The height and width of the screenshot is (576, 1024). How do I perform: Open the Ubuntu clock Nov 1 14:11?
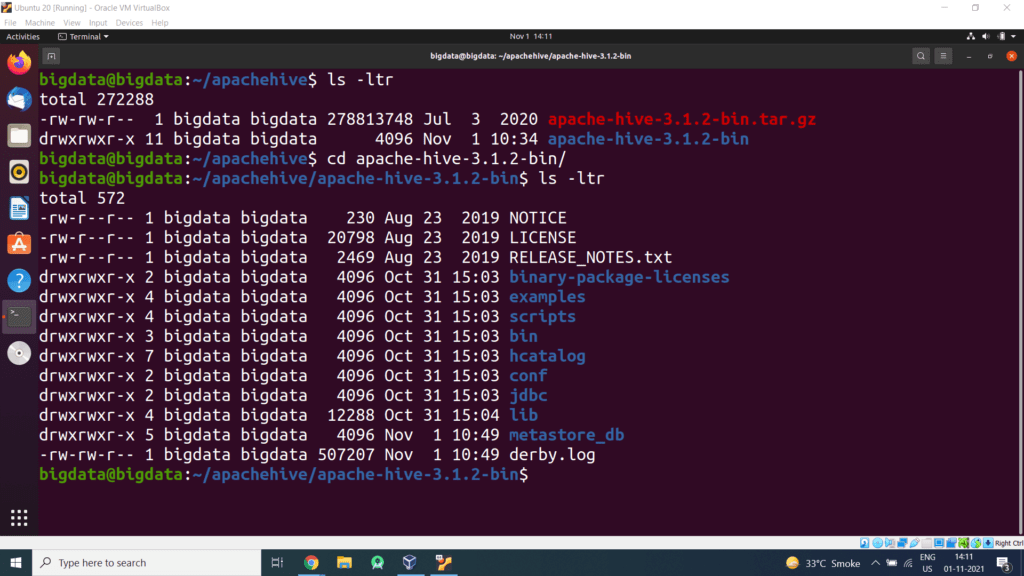(x=531, y=37)
